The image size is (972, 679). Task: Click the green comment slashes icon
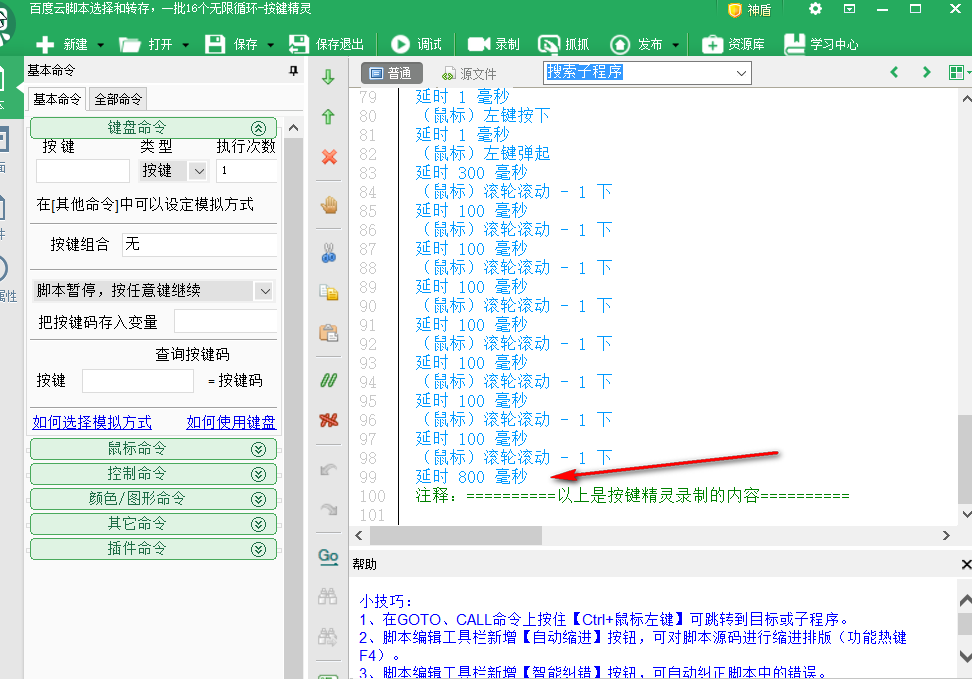tap(329, 380)
